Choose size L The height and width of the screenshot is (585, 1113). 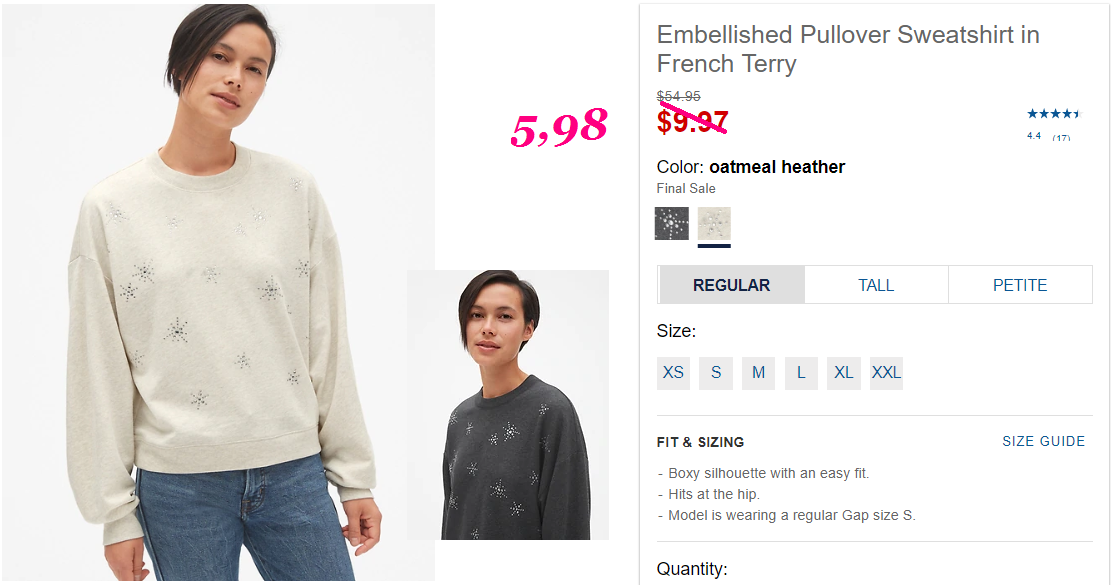(801, 373)
